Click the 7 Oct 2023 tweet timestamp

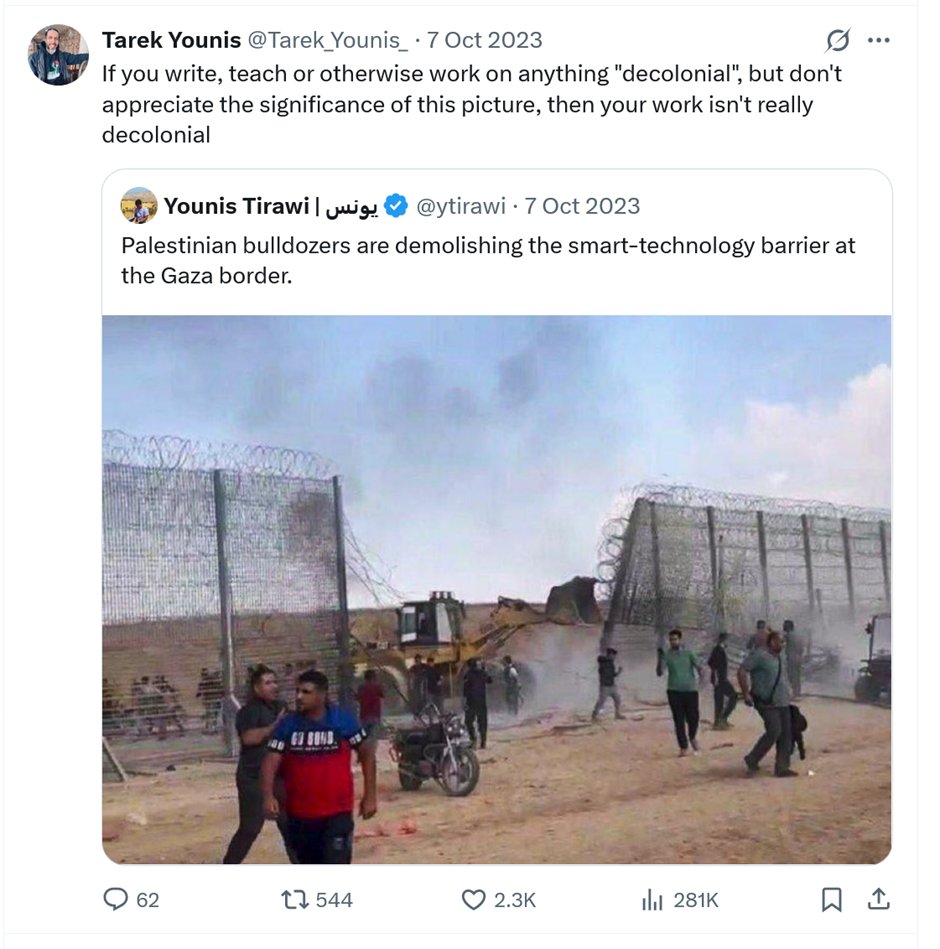click(484, 40)
